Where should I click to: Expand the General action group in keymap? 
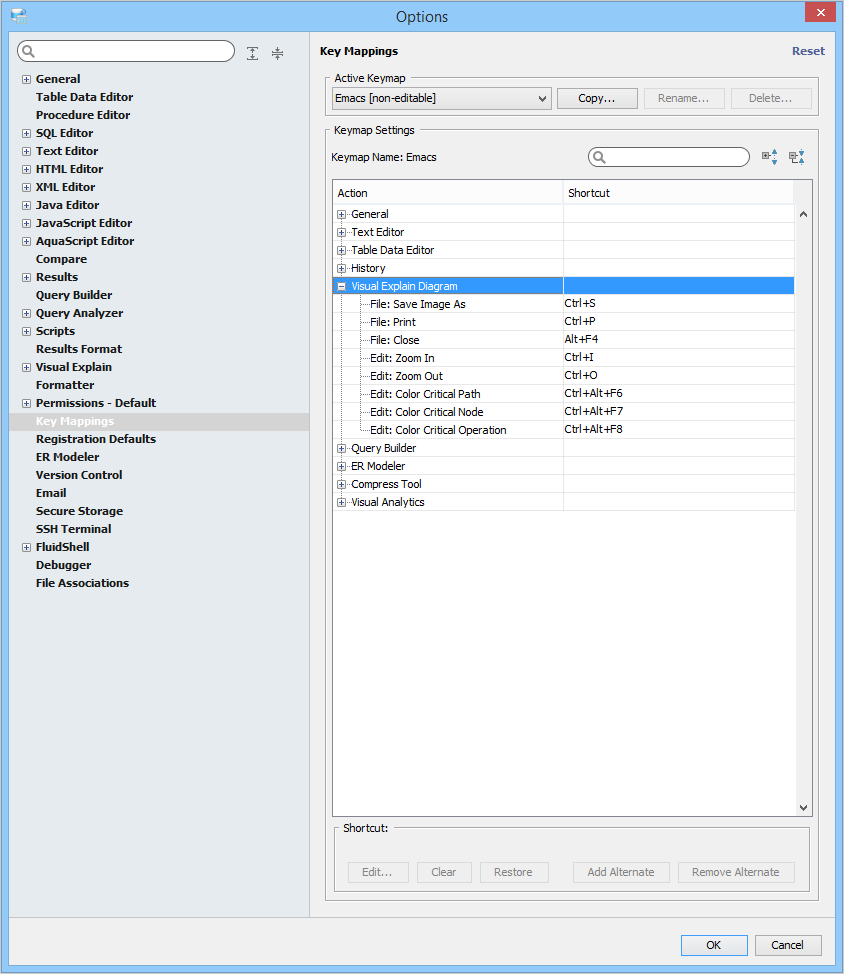[341, 214]
